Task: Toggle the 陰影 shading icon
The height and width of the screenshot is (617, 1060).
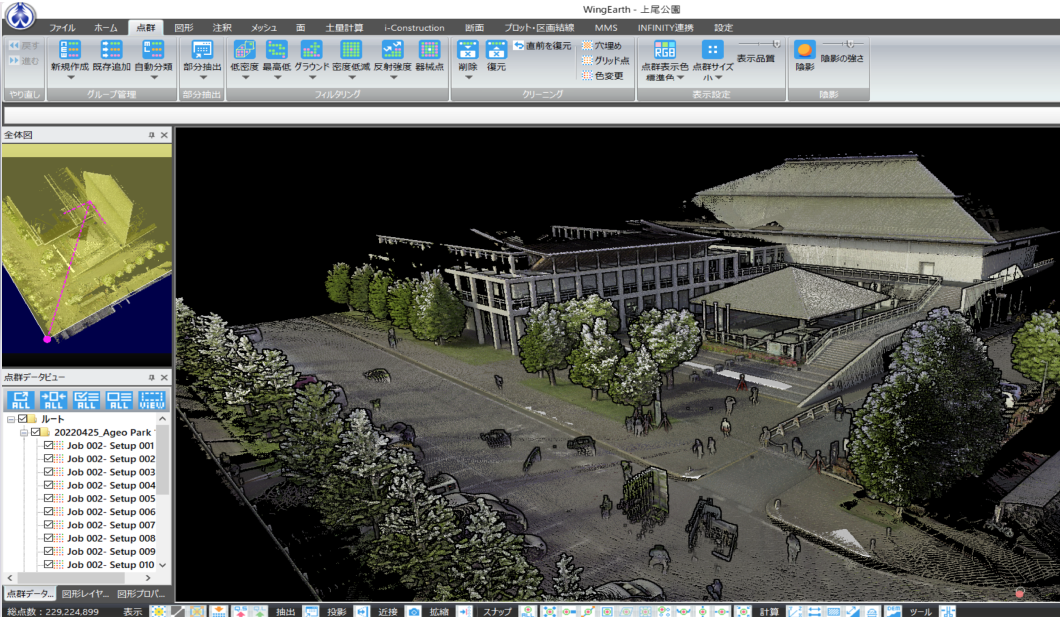Action: pyautogui.click(x=804, y=49)
